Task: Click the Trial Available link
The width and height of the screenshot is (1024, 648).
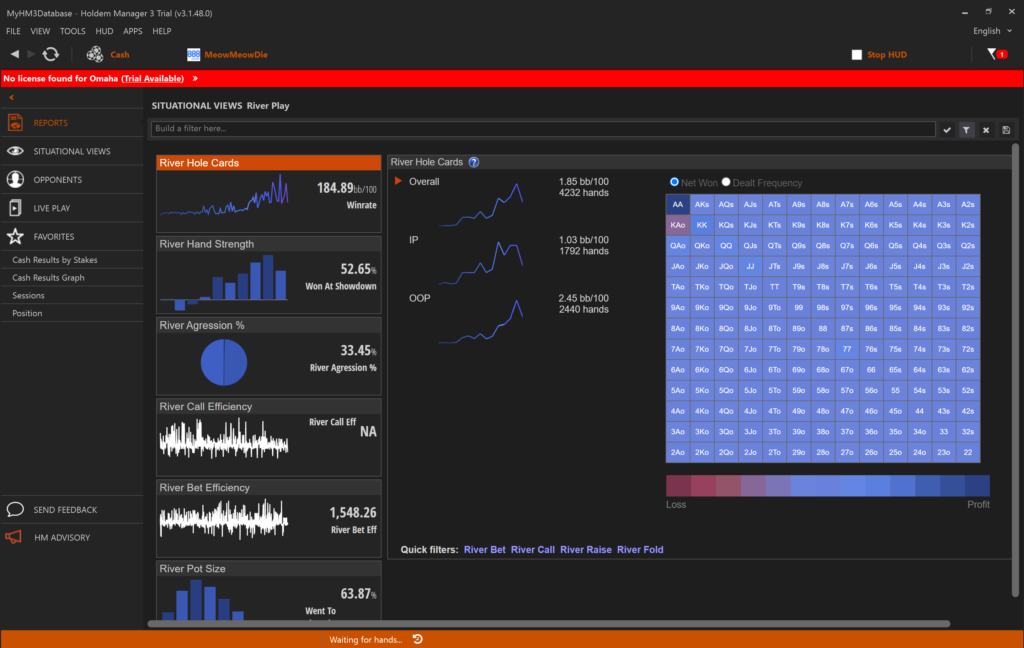Action: [x=153, y=78]
